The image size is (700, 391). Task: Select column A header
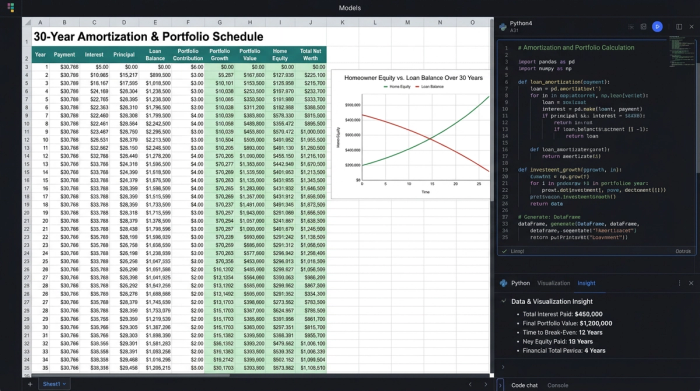pyautogui.click(x=40, y=22)
